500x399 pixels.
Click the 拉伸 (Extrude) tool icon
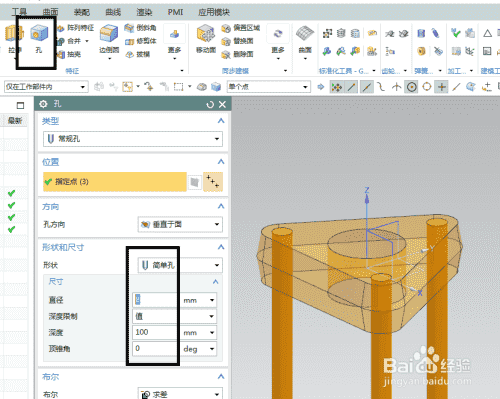coord(14,34)
